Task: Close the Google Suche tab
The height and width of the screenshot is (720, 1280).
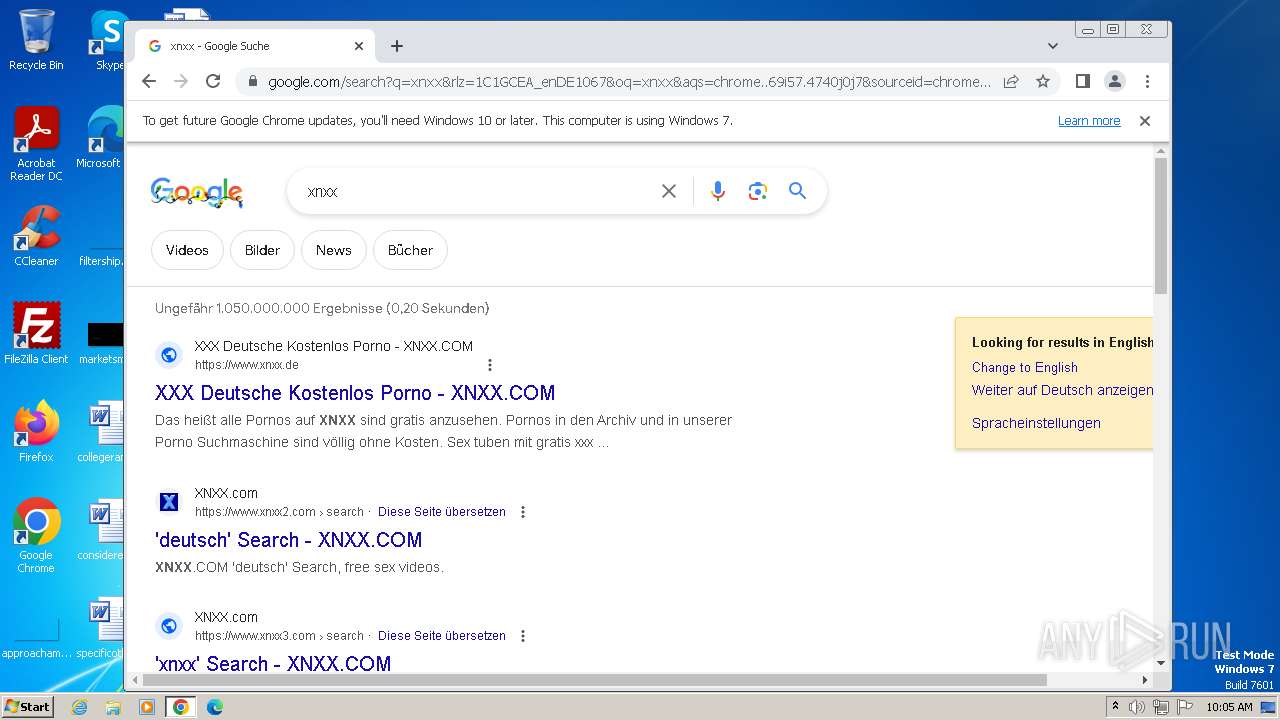Action: pos(359,46)
